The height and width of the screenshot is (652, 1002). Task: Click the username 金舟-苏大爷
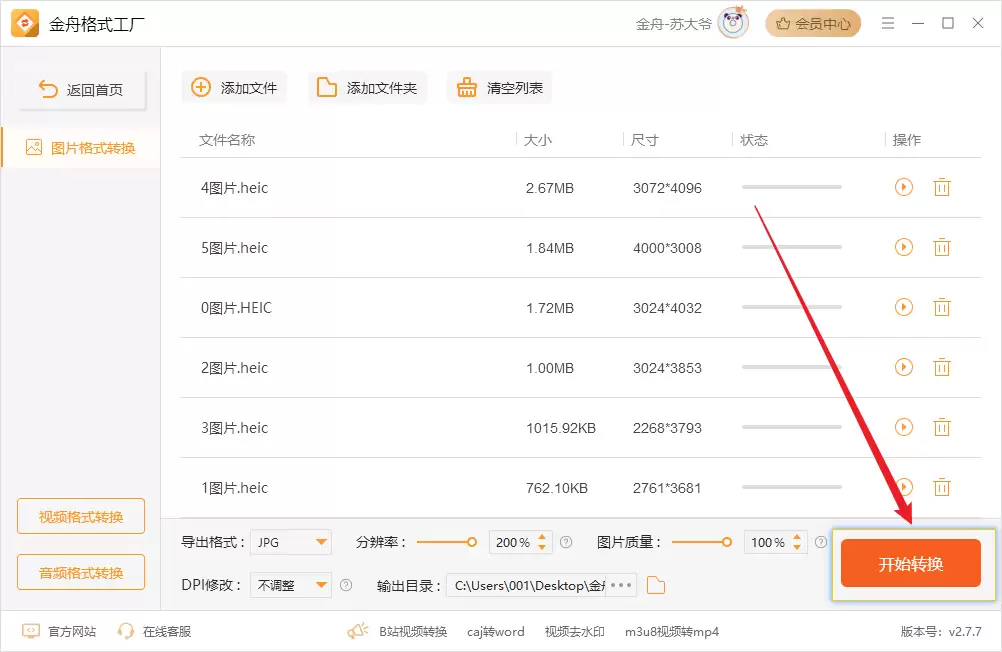[674, 24]
